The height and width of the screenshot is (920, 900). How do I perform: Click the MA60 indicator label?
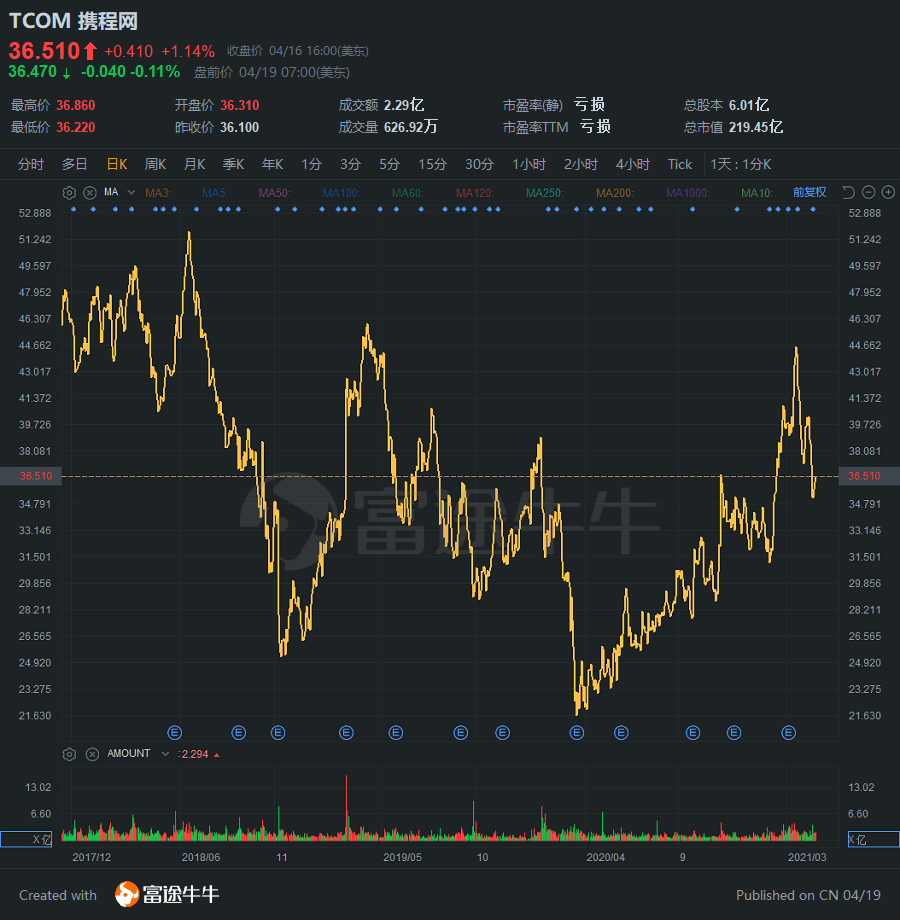pyautogui.click(x=407, y=192)
